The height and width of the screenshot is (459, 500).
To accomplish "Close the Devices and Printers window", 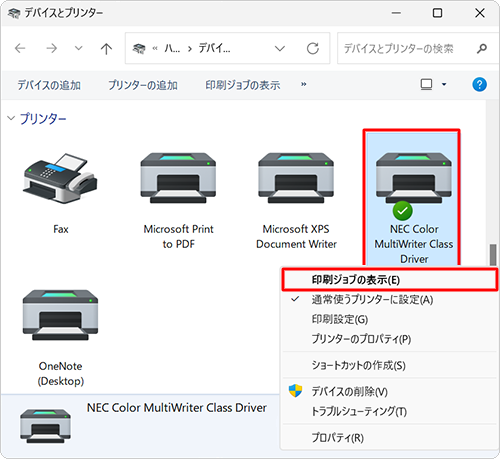I will click(480, 13).
